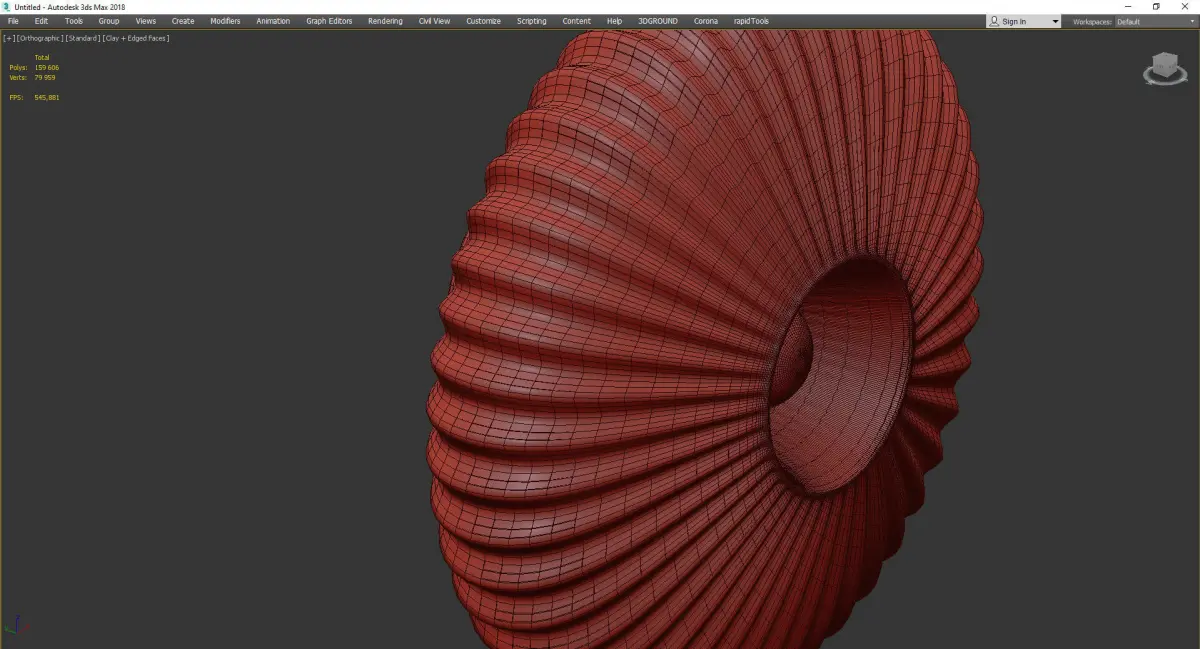
Task: Open the Graph Editors menu
Action: (329, 21)
